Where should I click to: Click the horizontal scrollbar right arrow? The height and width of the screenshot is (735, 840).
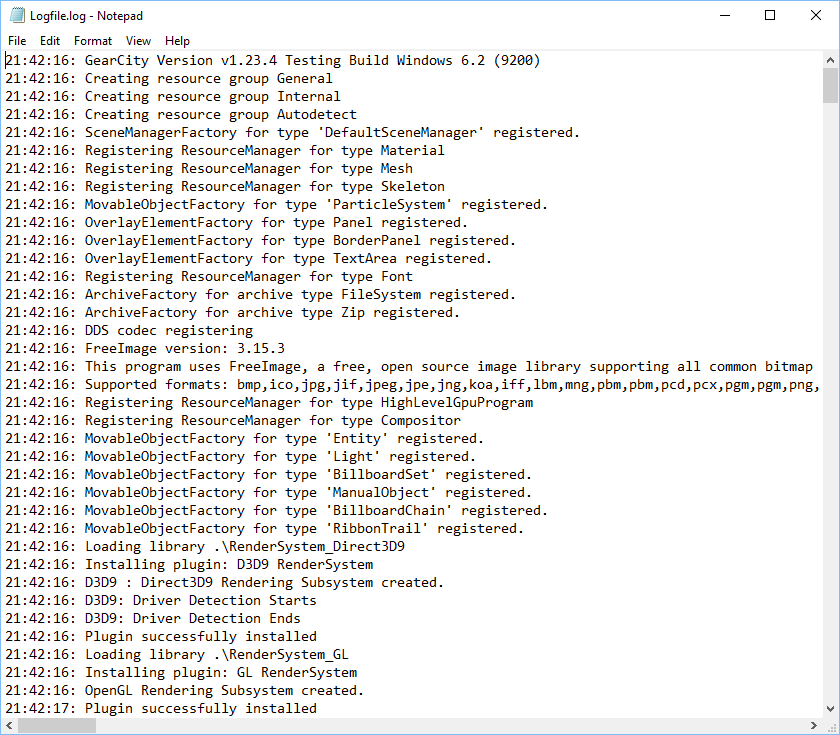[x=812, y=725]
